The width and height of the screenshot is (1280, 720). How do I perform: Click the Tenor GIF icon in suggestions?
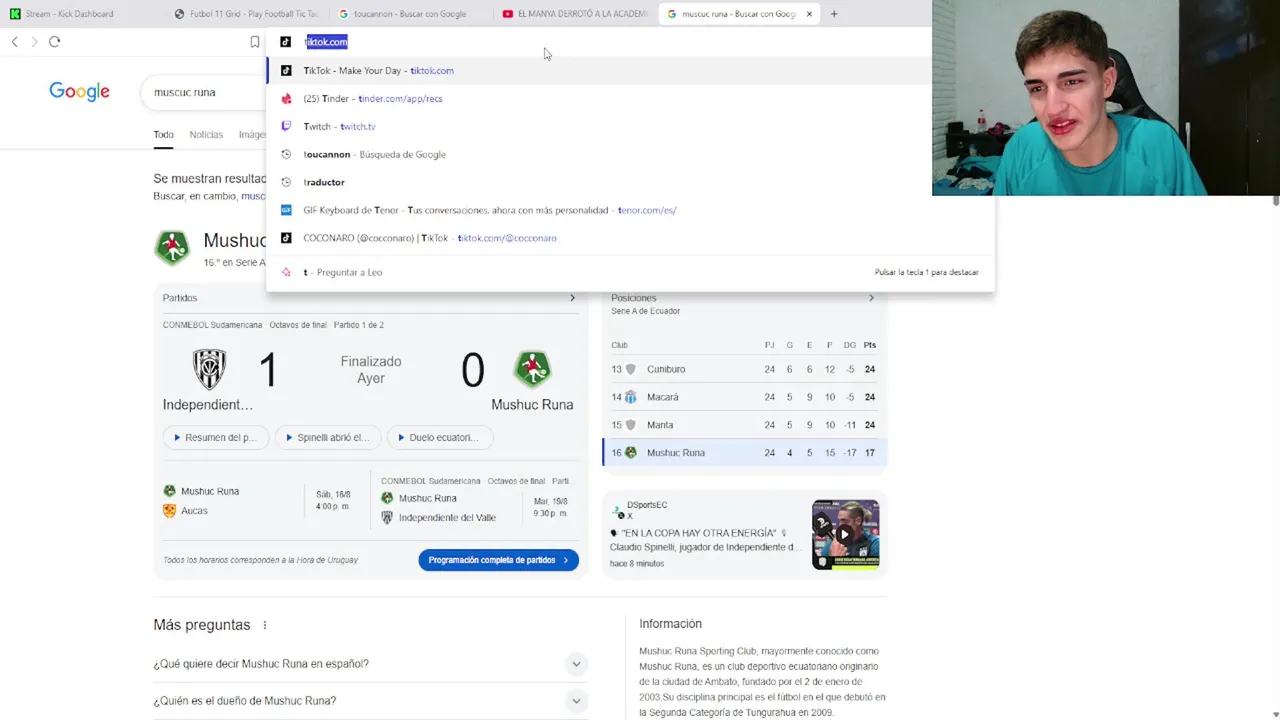[286, 210]
